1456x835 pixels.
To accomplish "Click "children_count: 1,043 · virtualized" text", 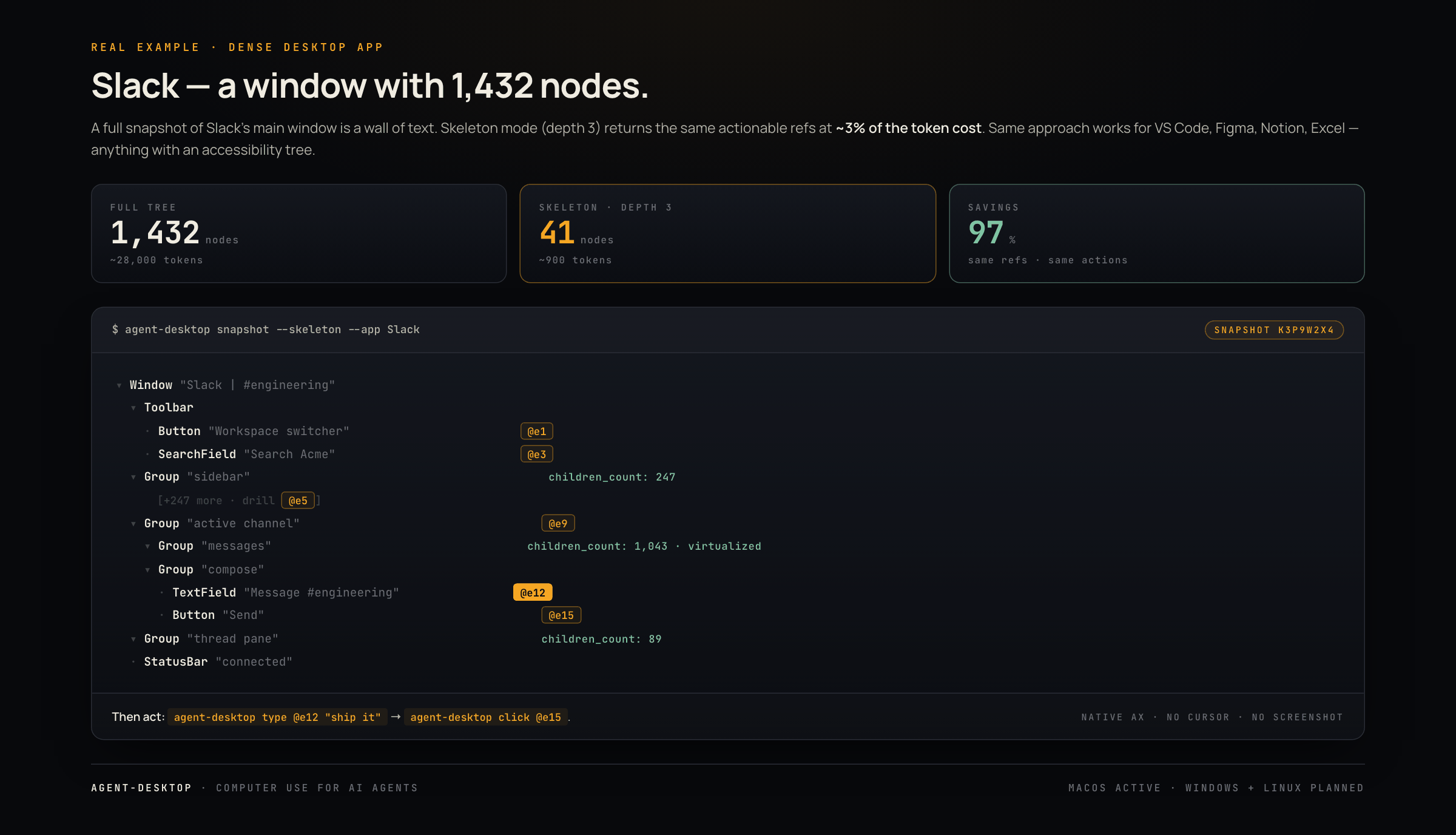I will point(644,546).
